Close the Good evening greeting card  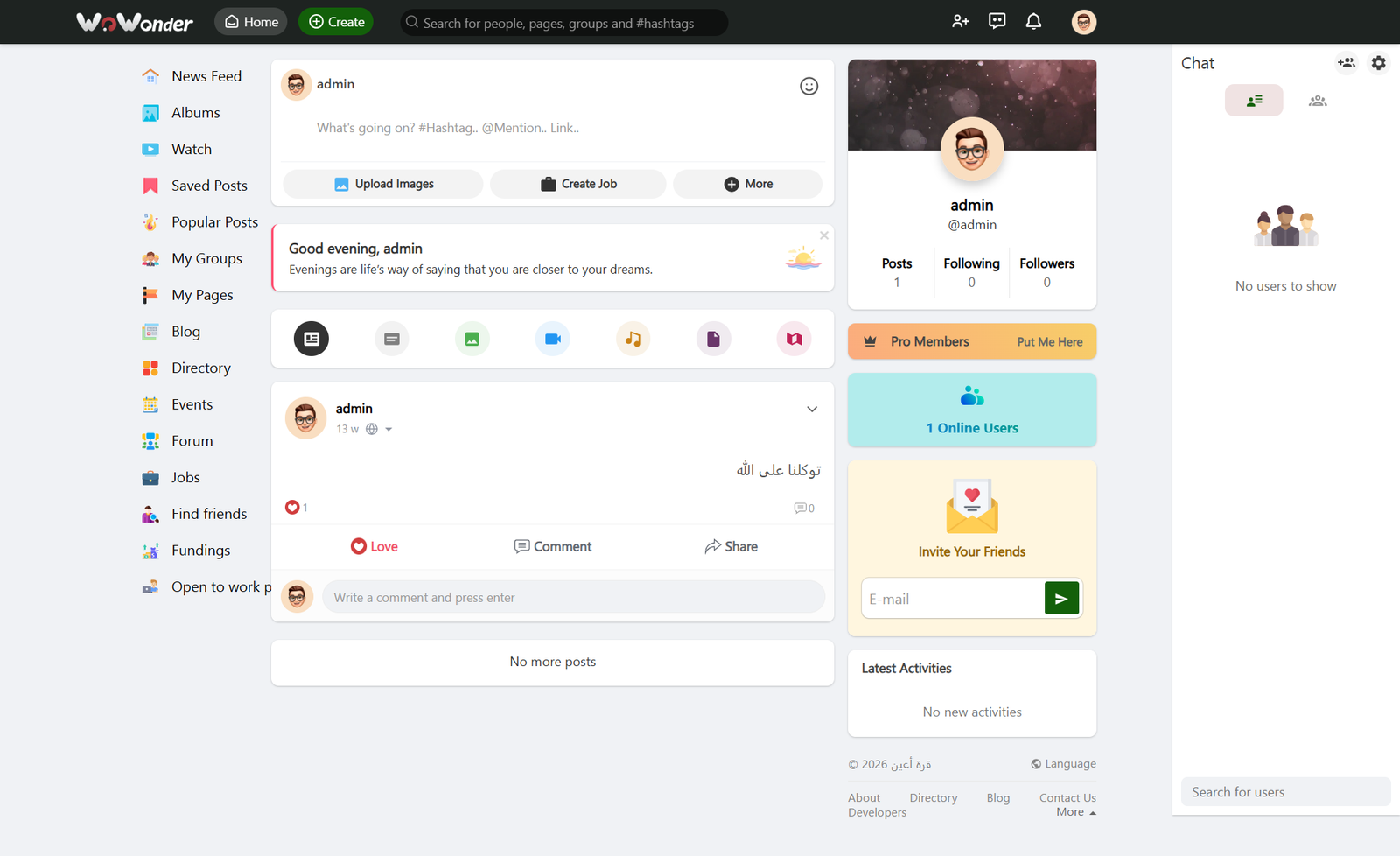point(824,235)
